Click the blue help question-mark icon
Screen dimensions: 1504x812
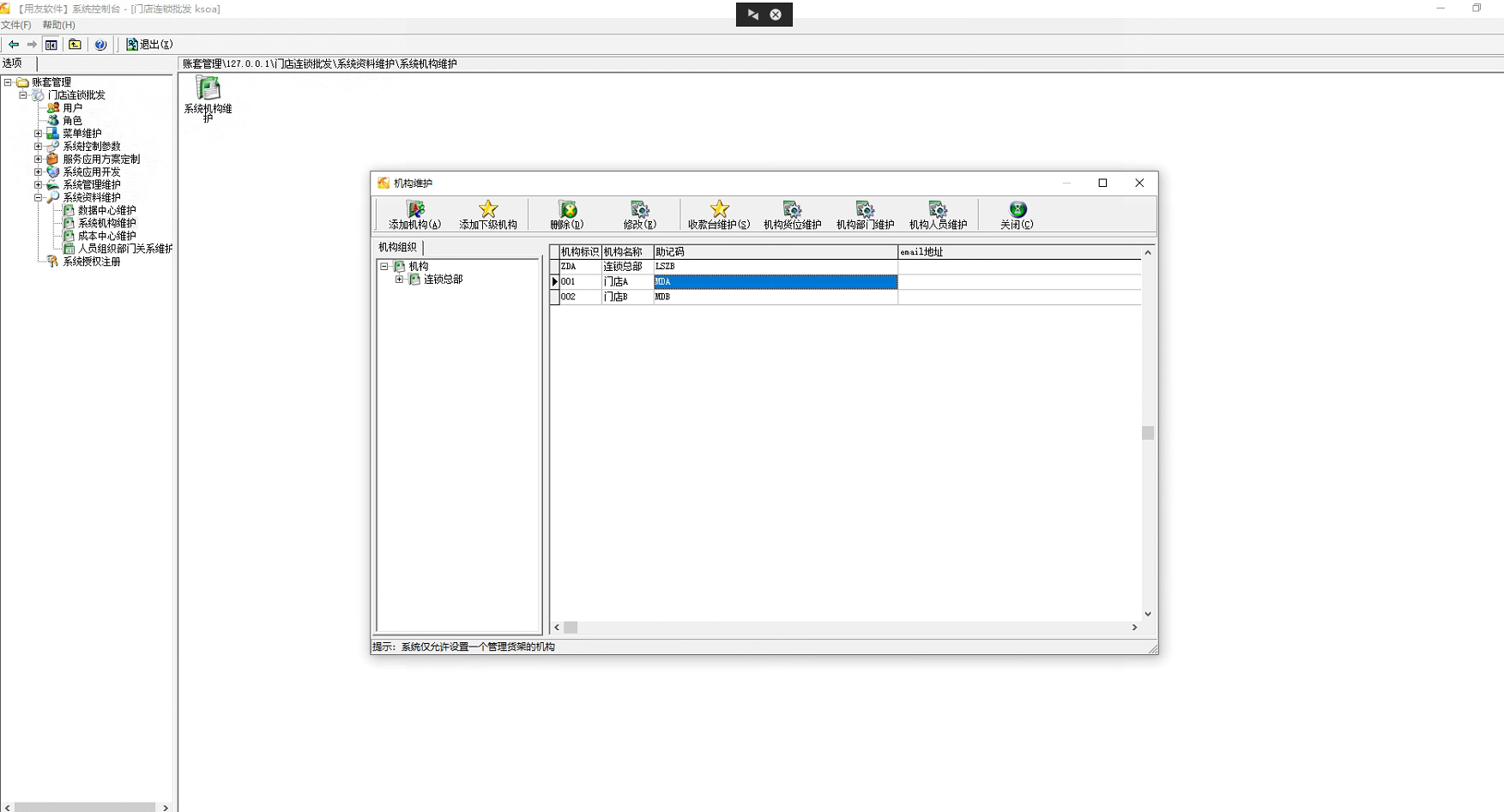100,45
